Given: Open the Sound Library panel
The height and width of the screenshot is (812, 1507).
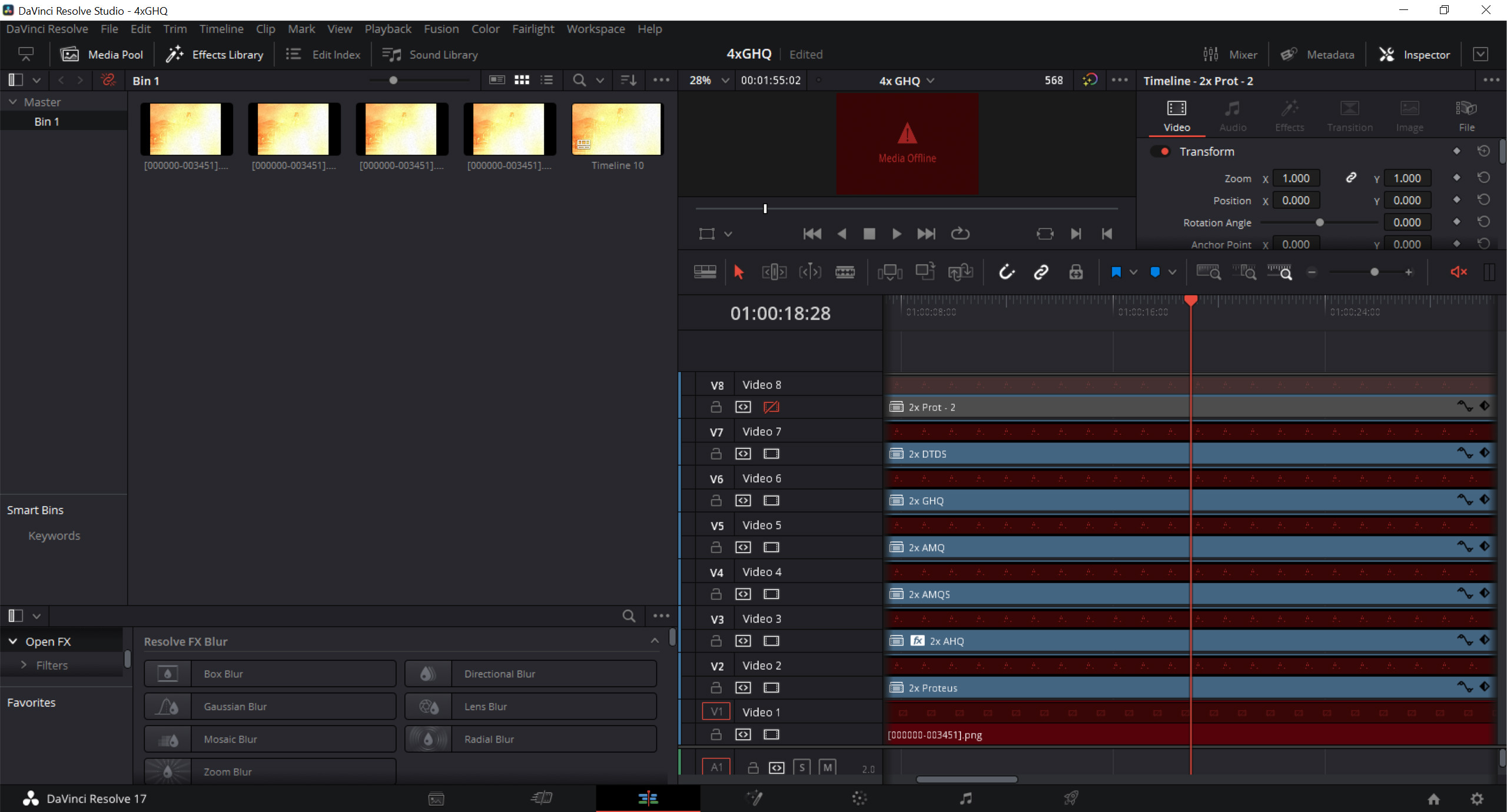Looking at the screenshot, I should coord(430,55).
